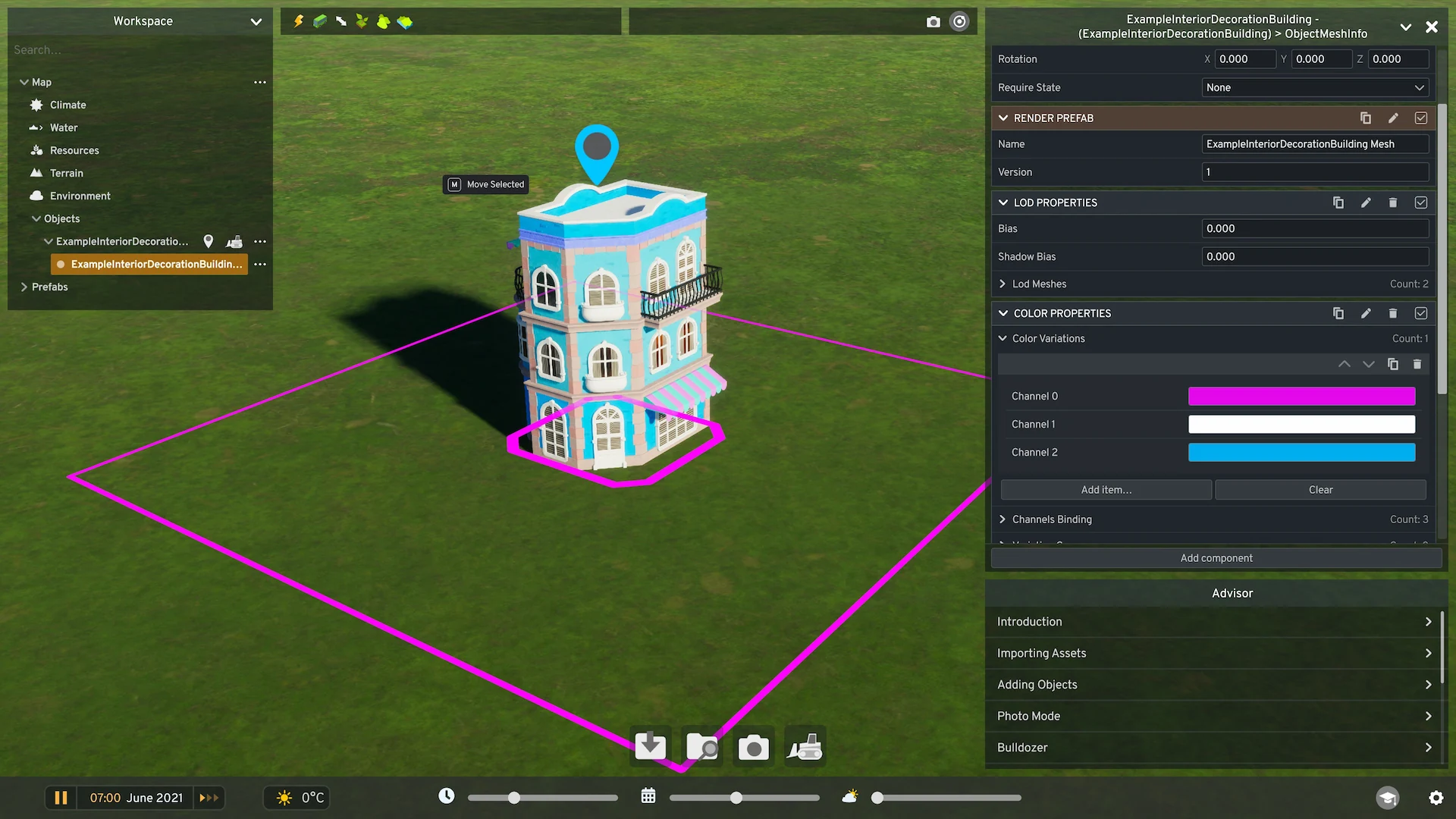Click the take photo camera icon
The height and width of the screenshot is (819, 1456).
[753, 747]
